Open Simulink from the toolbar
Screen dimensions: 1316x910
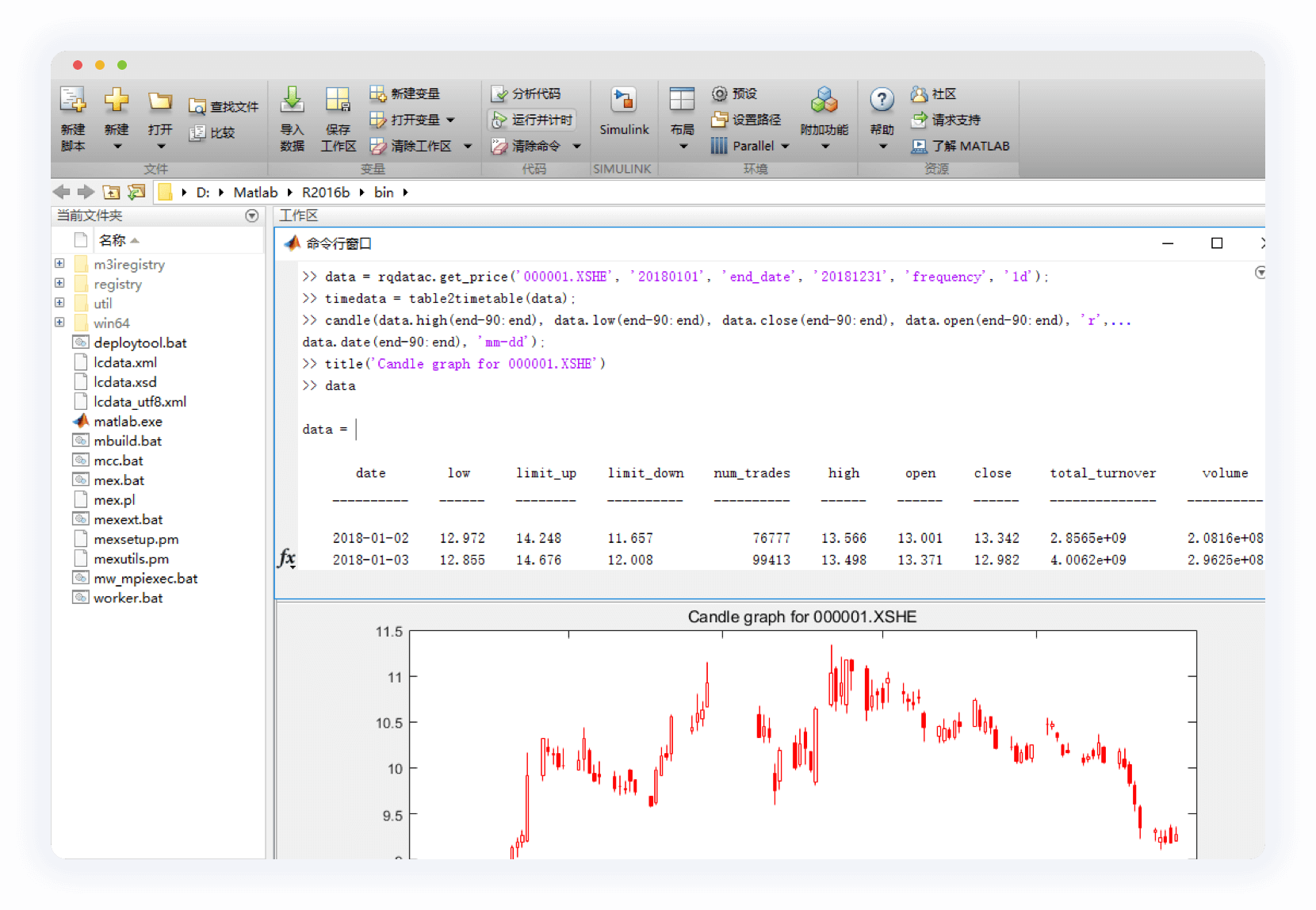pyautogui.click(x=624, y=101)
